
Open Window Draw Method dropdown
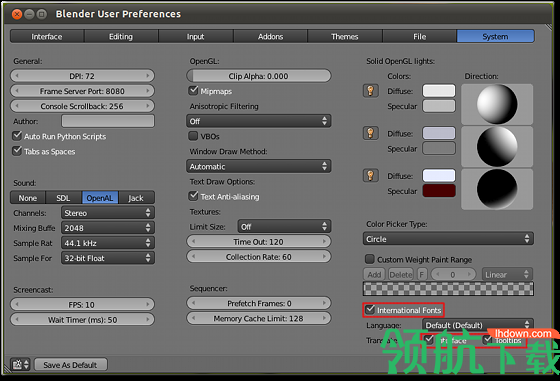pos(259,166)
